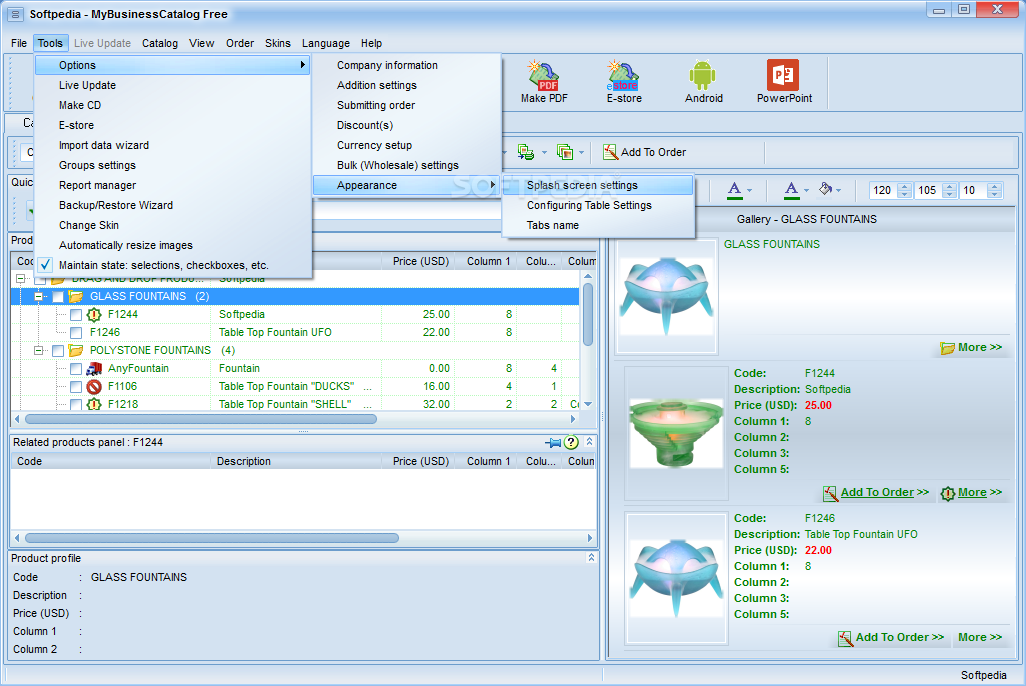This screenshot has height=686, width=1026.
Task: Click the field showing value 10
Action: (973, 190)
